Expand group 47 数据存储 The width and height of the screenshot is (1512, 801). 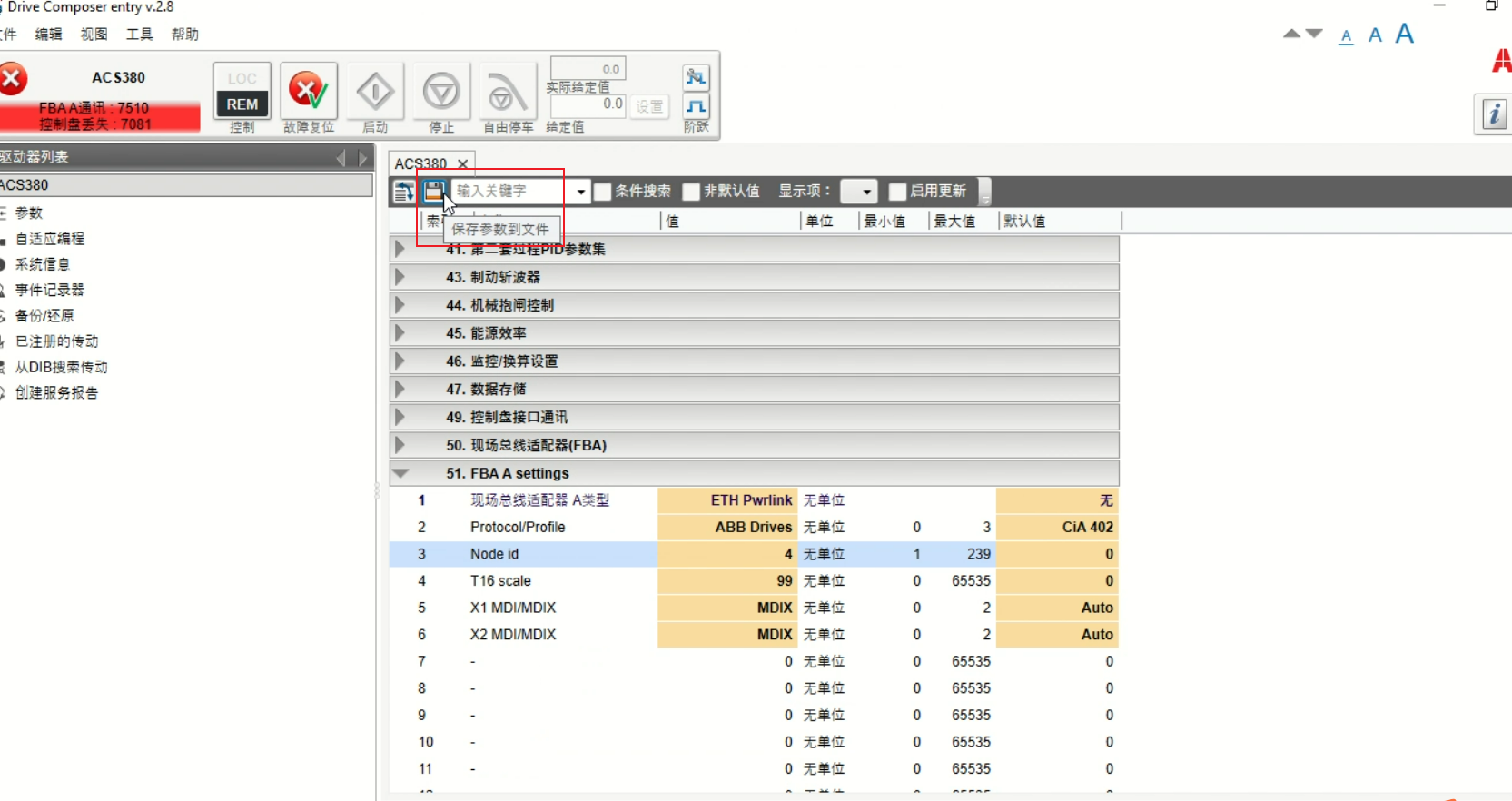[400, 389]
